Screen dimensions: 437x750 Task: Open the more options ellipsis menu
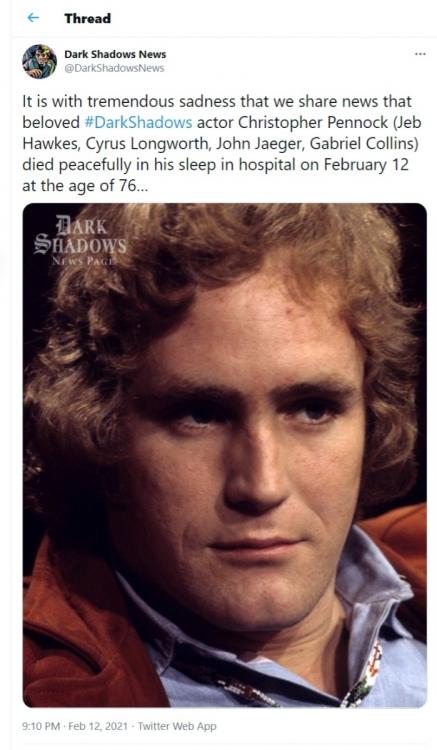pyautogui.click(x=420, y=54)
